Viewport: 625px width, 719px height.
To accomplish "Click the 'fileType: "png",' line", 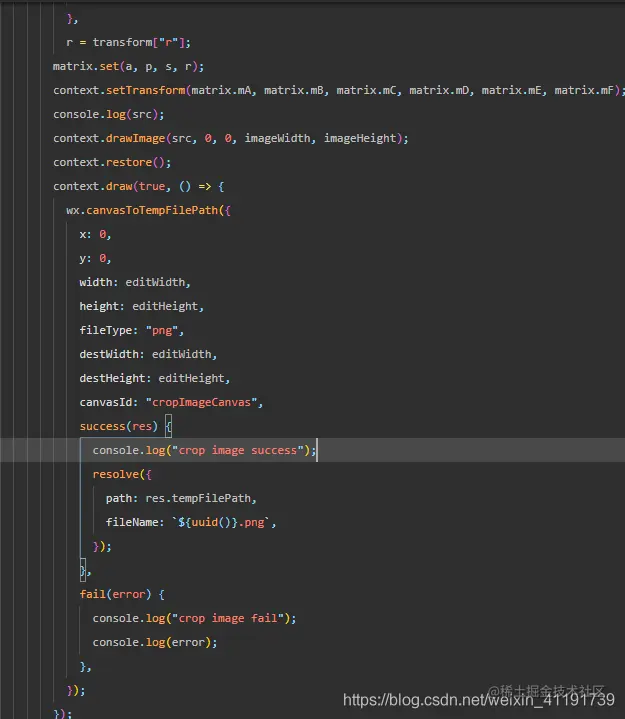I will click(132, 330).
